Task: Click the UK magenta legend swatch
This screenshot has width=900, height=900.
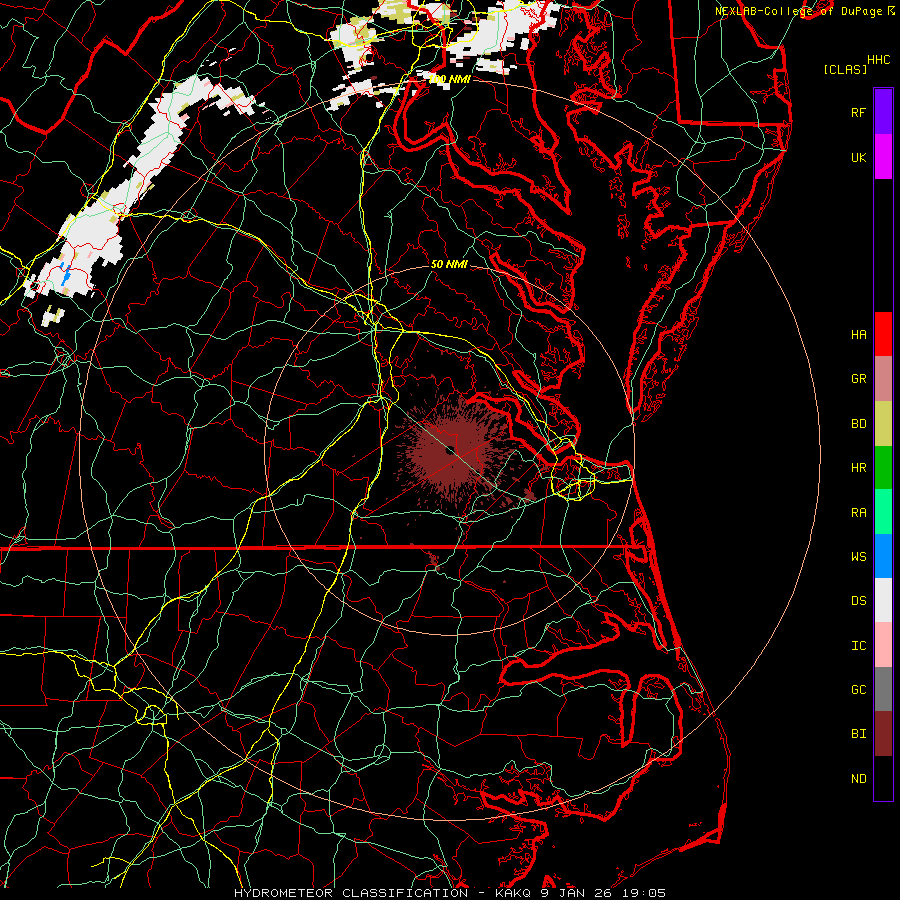Action: coord(883,157)
